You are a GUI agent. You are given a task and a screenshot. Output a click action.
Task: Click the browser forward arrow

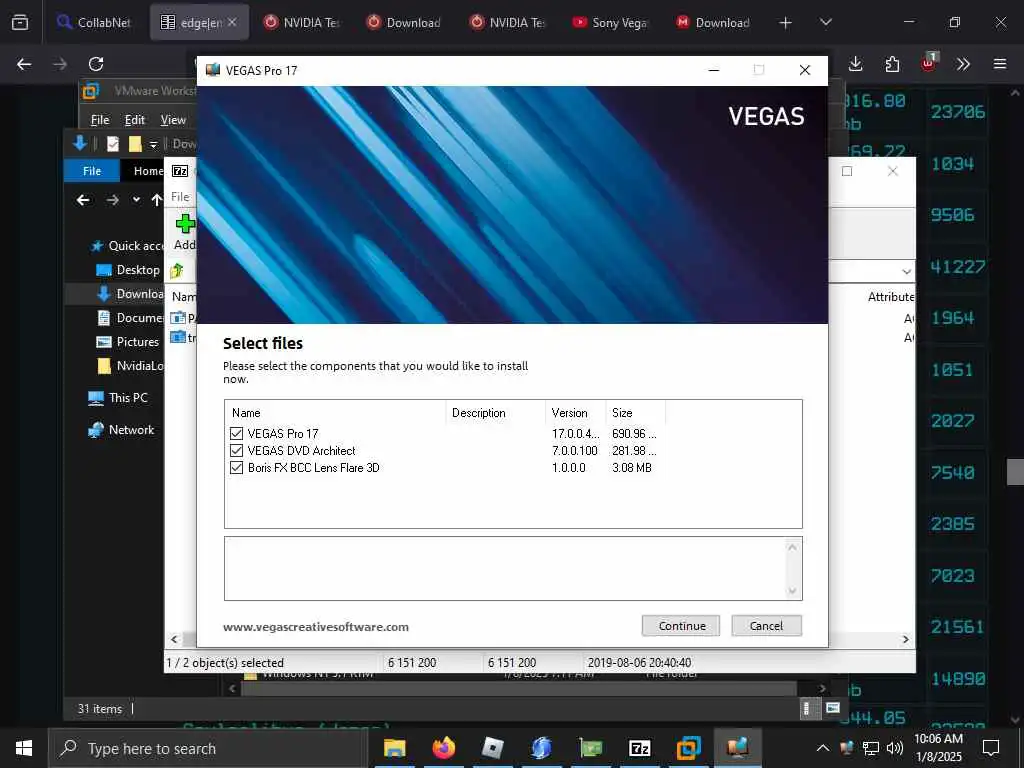point(60,64)
